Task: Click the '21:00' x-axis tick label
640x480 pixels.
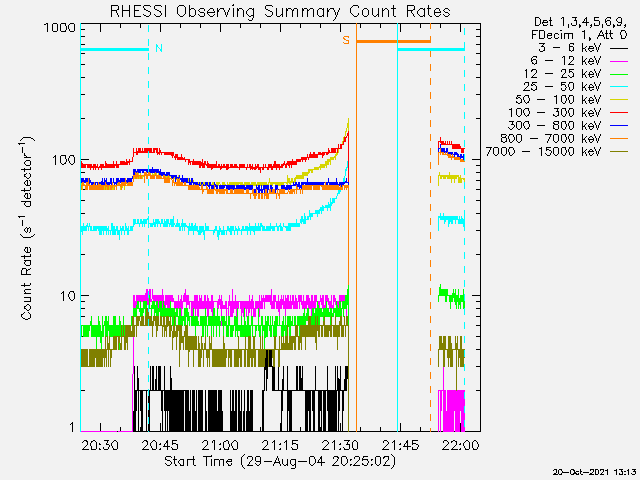Action: tap(220, 445)
